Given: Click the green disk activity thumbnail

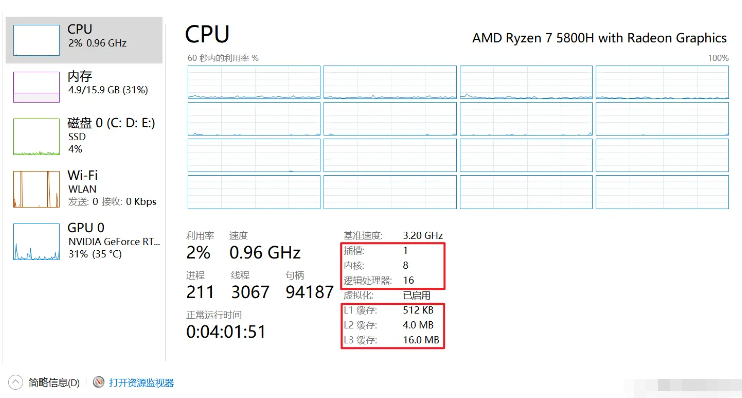Looking at the screenshot, I should tap(36, 137).
